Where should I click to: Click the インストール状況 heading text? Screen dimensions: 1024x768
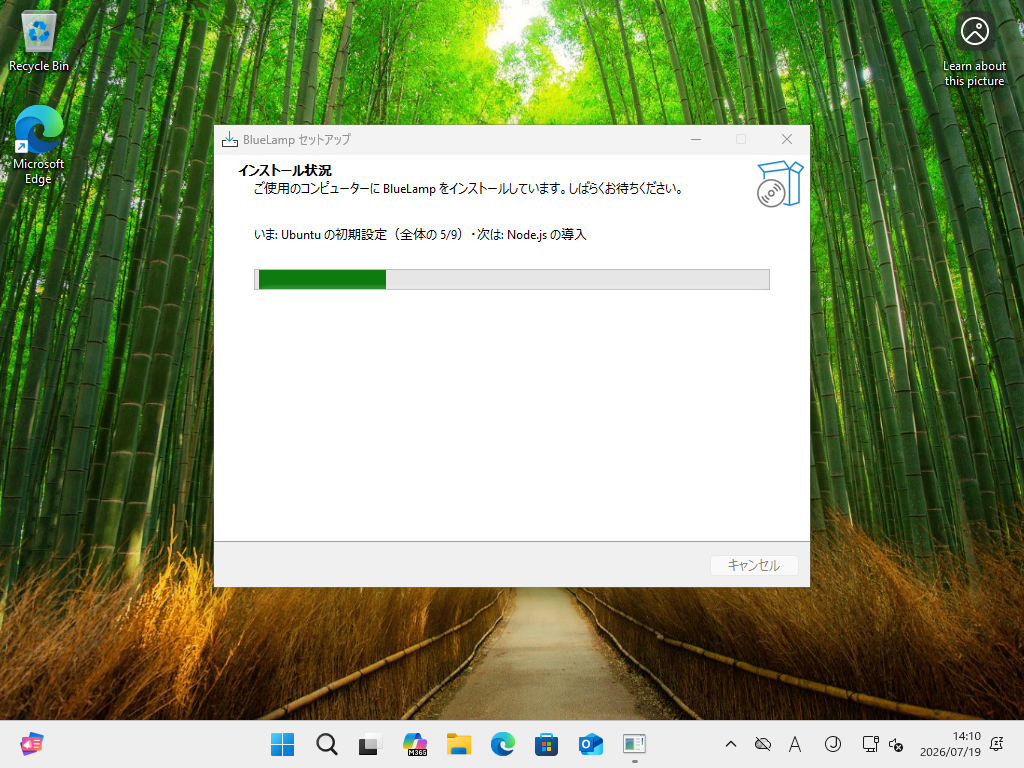point(285,170)
